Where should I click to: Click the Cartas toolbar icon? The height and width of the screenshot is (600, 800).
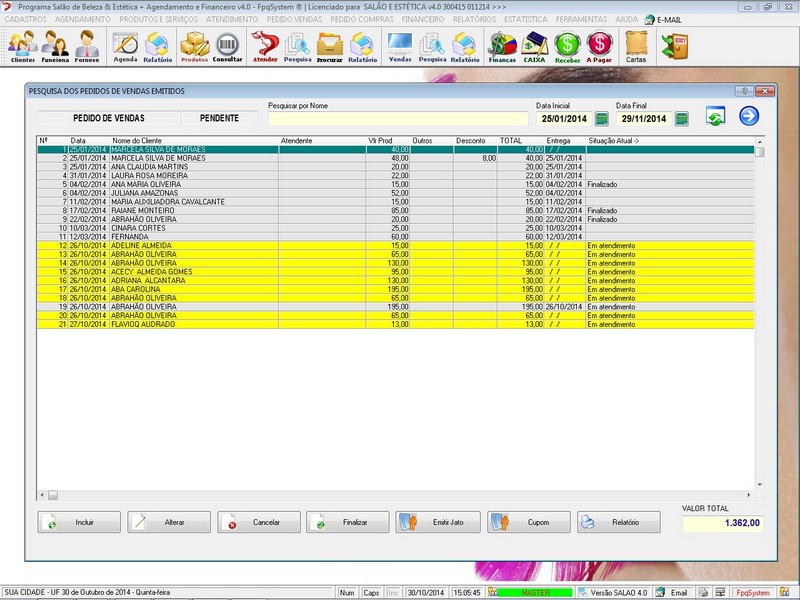pos(635,44)
